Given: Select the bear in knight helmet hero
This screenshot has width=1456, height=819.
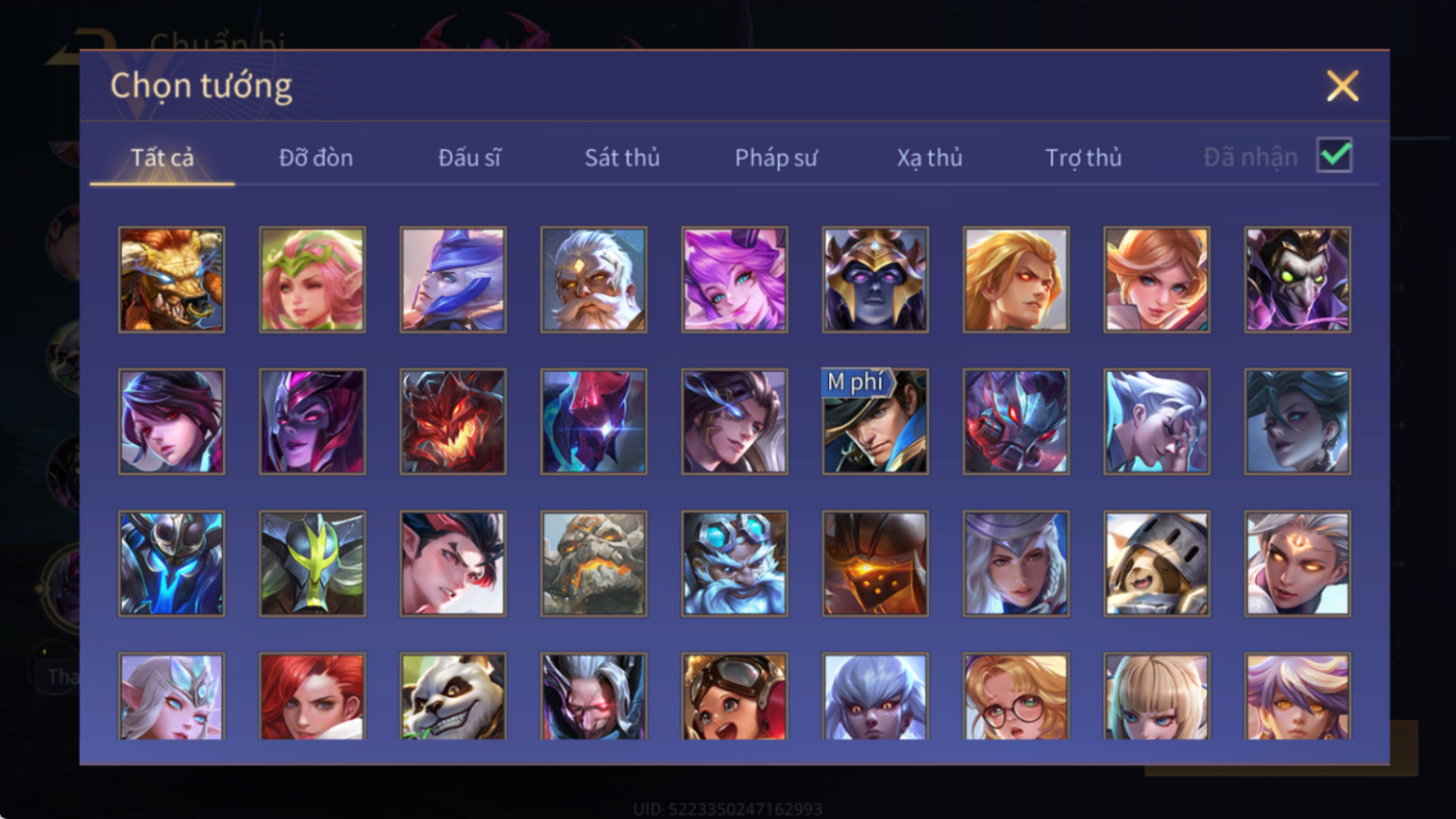Looking at the screenshot, I should 1157,563.
